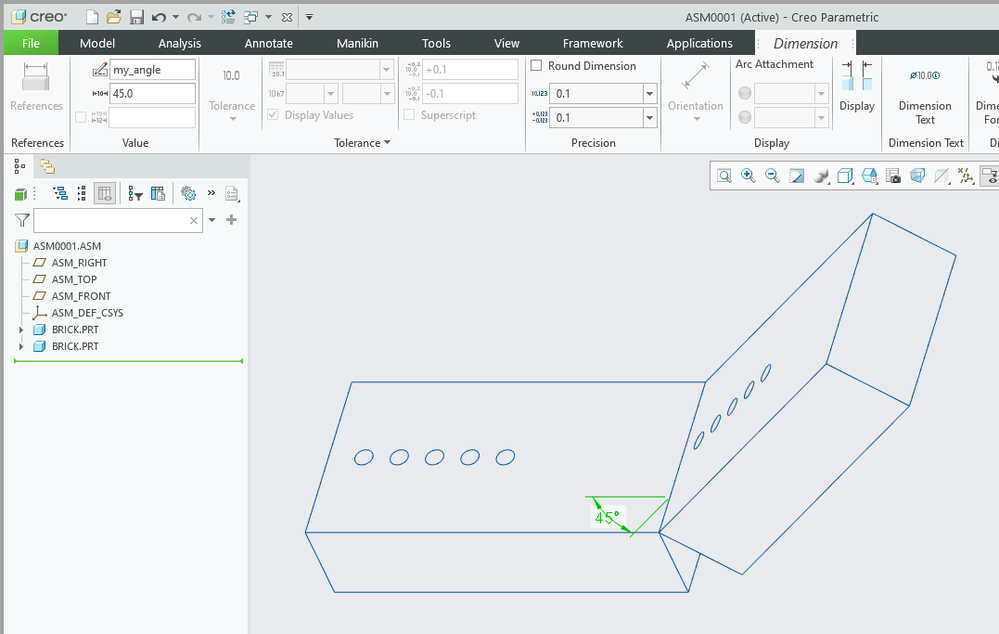Click the Display button in ribbon
Screen dimensions: 999x634
pyautogui.click(x=856, y=88)
